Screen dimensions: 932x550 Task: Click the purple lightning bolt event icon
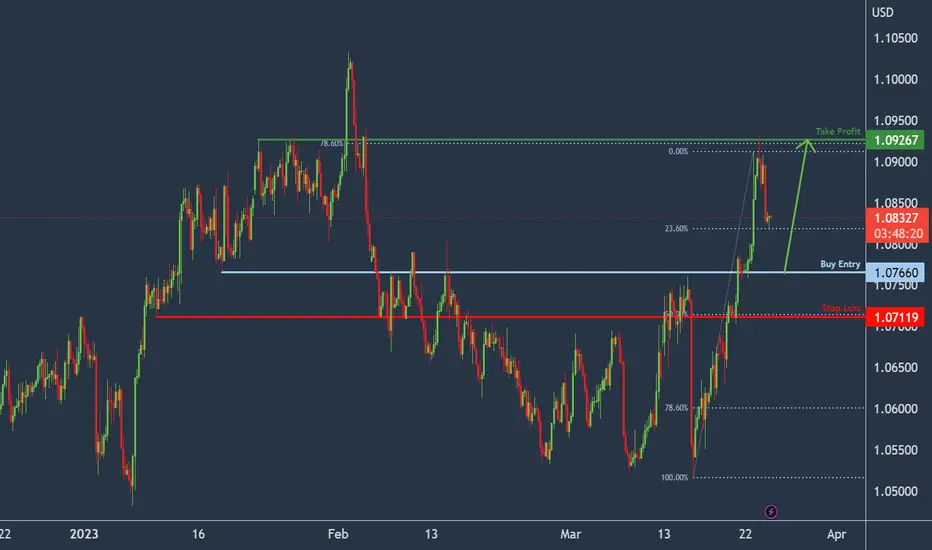point(771,511)
